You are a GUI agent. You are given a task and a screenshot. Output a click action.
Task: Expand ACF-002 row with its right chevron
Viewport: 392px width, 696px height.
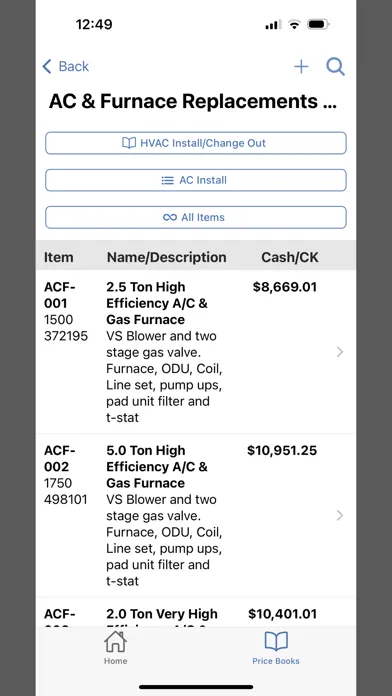pos(340,515)
